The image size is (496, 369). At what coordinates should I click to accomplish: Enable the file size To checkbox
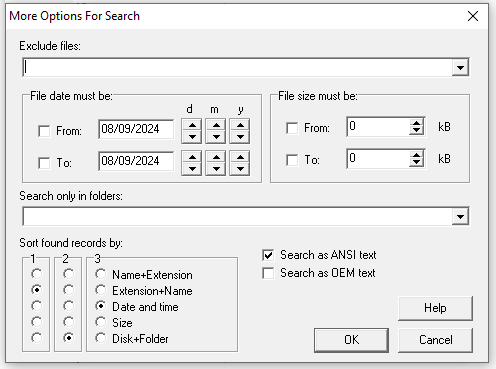click(x=292, y=160)
